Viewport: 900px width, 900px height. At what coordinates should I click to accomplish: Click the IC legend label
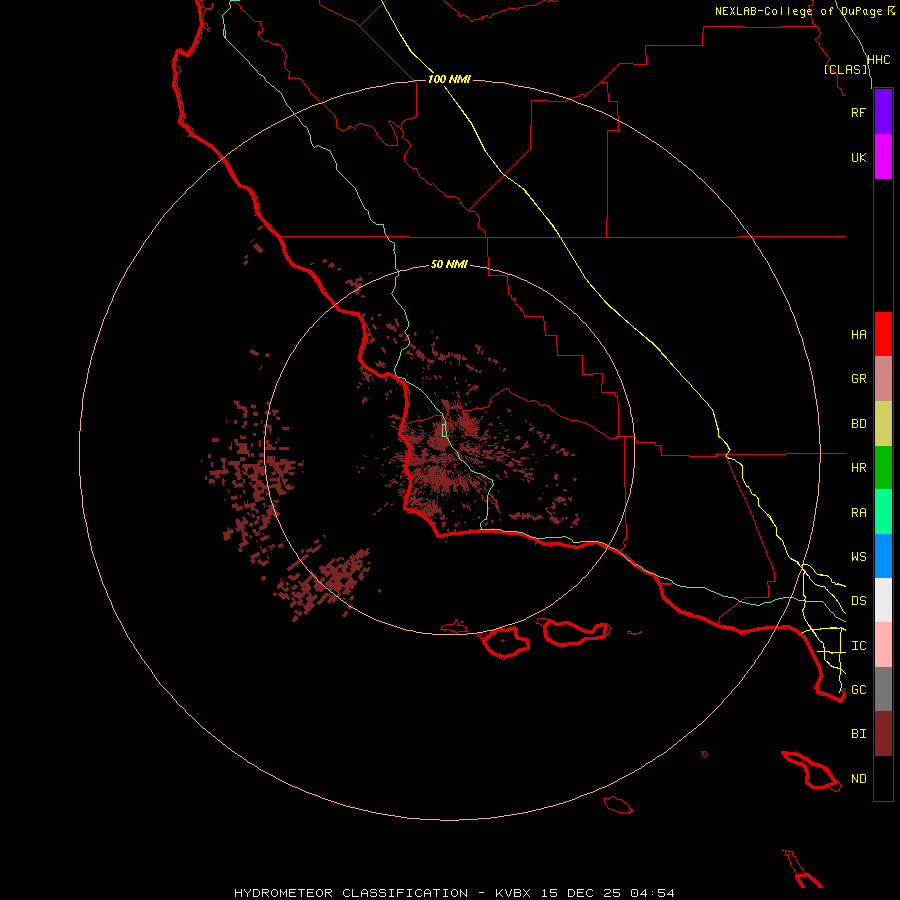point(858,646)
